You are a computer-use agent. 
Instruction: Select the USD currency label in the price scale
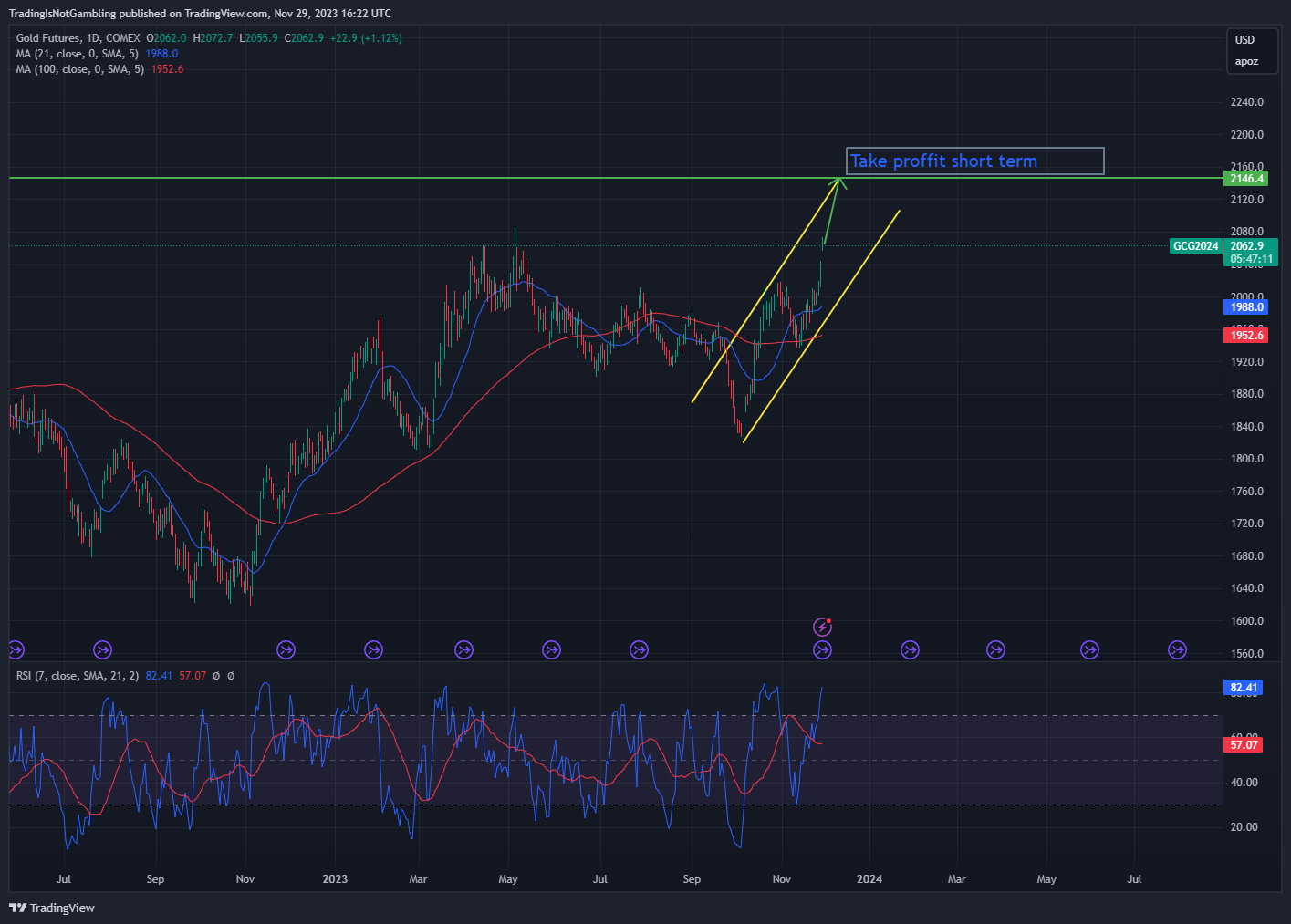[1245, 40]
